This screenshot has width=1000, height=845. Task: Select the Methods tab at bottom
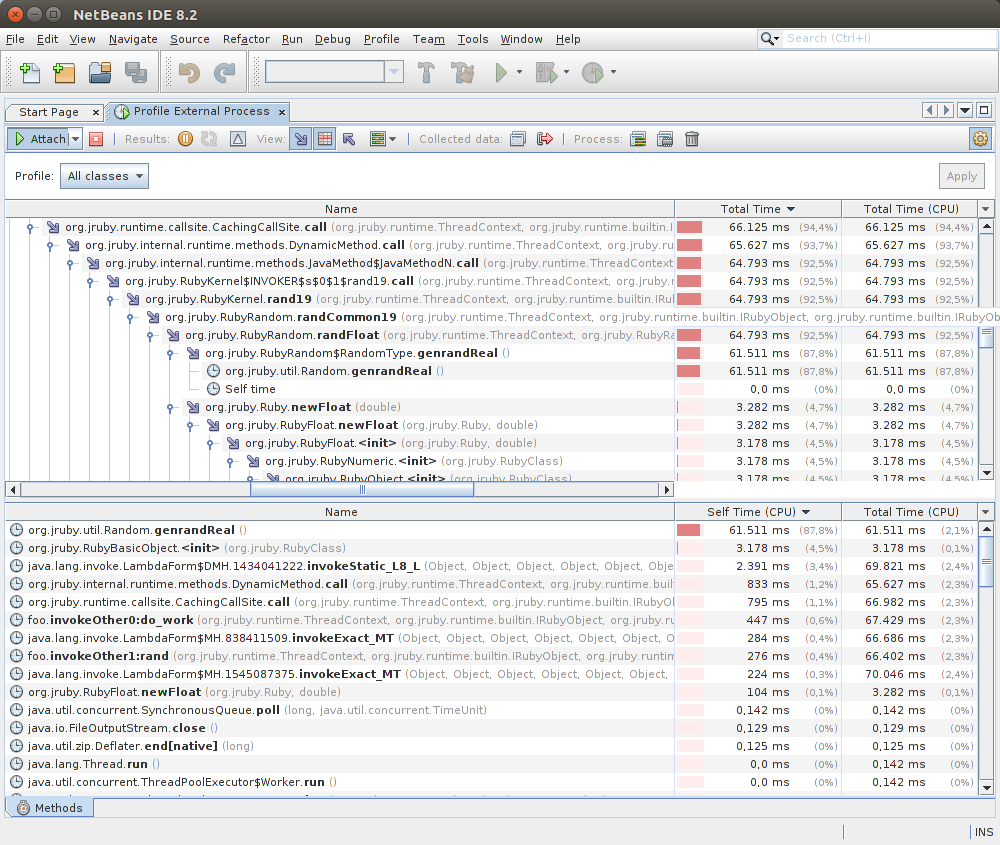coord(50,808)
